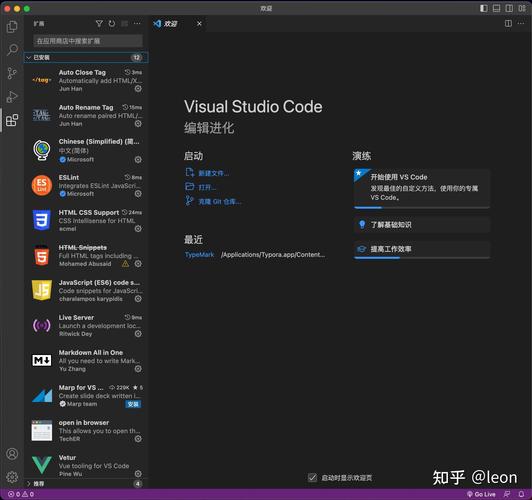Open editor more actions menu

521,23
